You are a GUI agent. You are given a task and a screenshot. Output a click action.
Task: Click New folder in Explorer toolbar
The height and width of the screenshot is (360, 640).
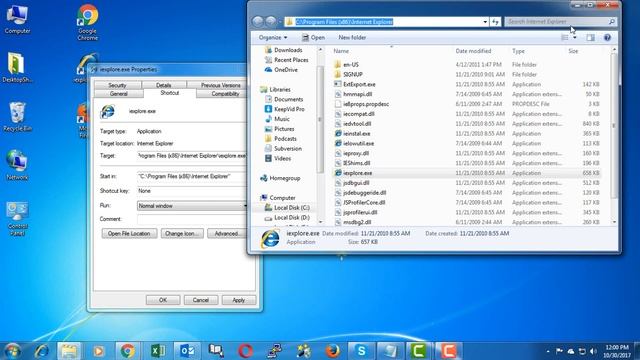(352, 38)
